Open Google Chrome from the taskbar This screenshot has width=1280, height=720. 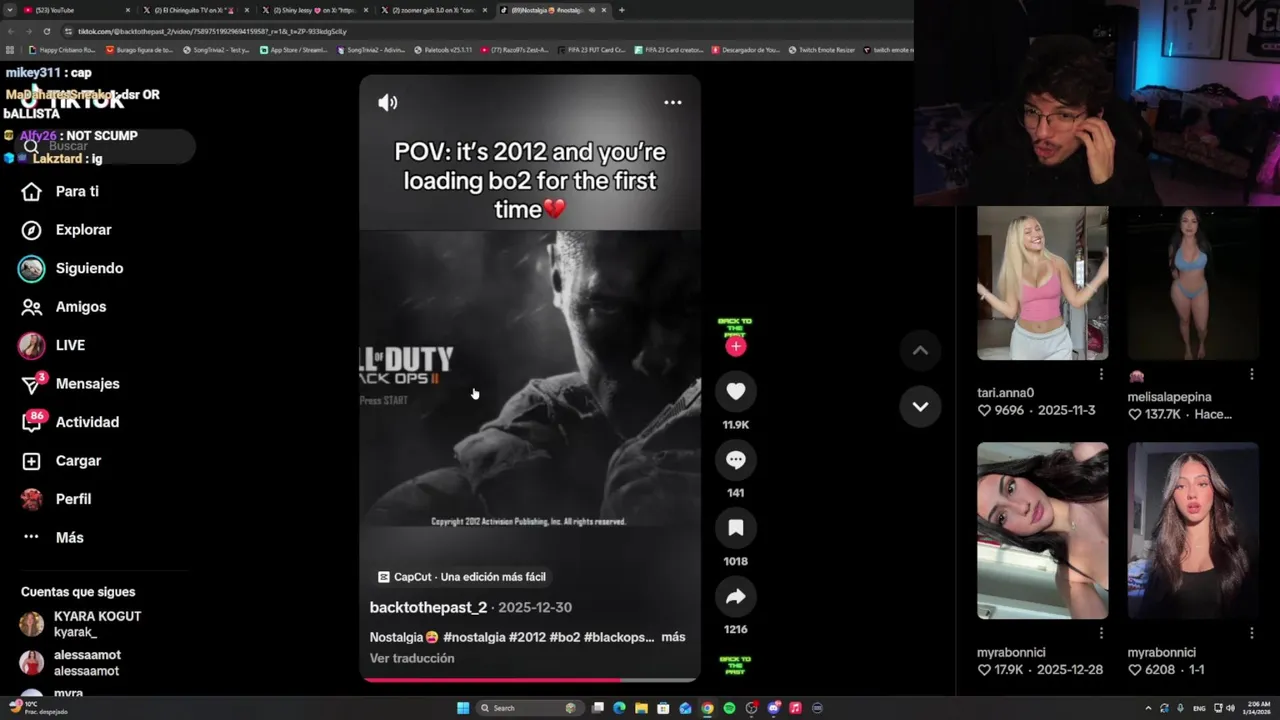[x=707, y=708]
